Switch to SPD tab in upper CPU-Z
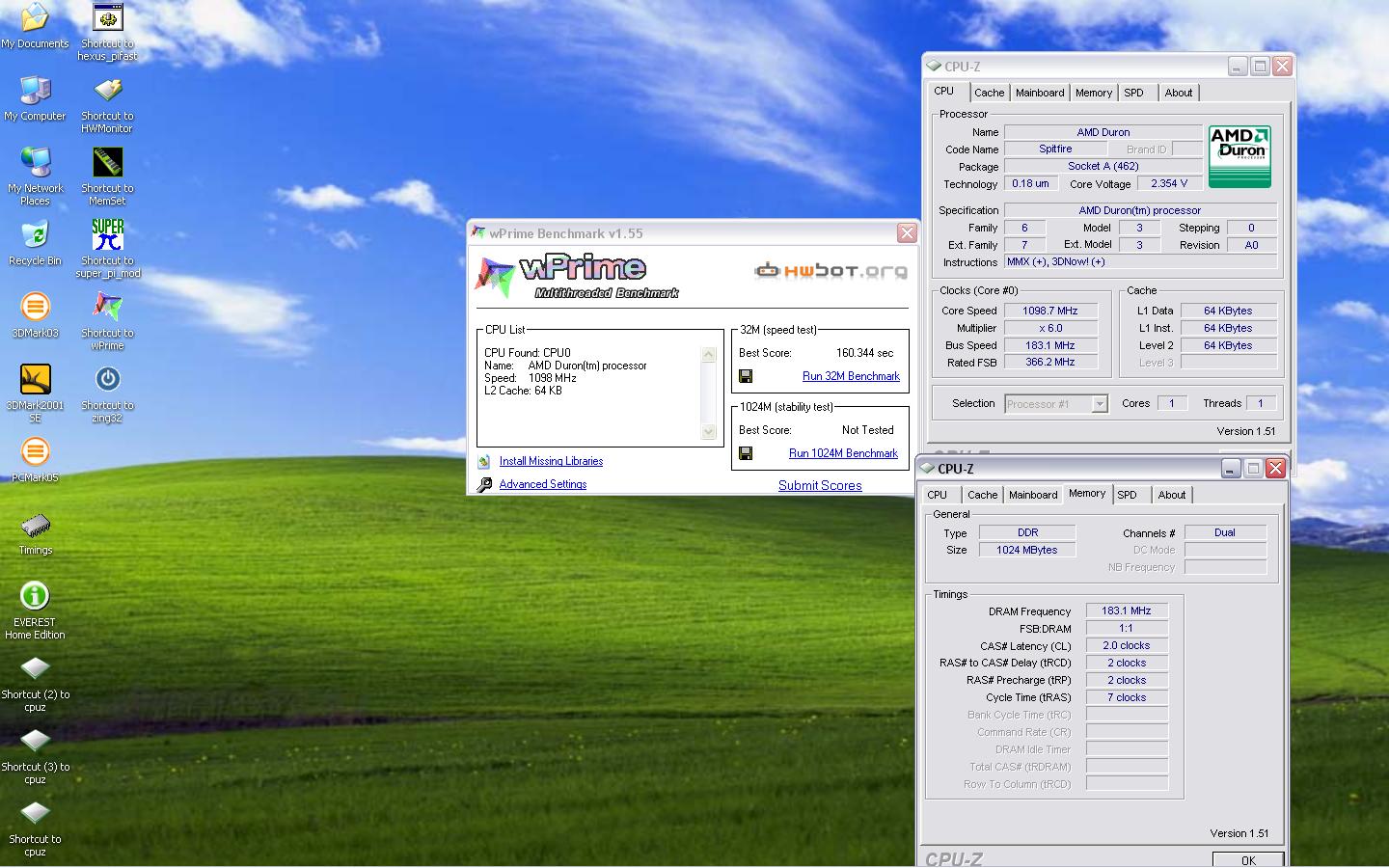 click(x=1134, y=93)
